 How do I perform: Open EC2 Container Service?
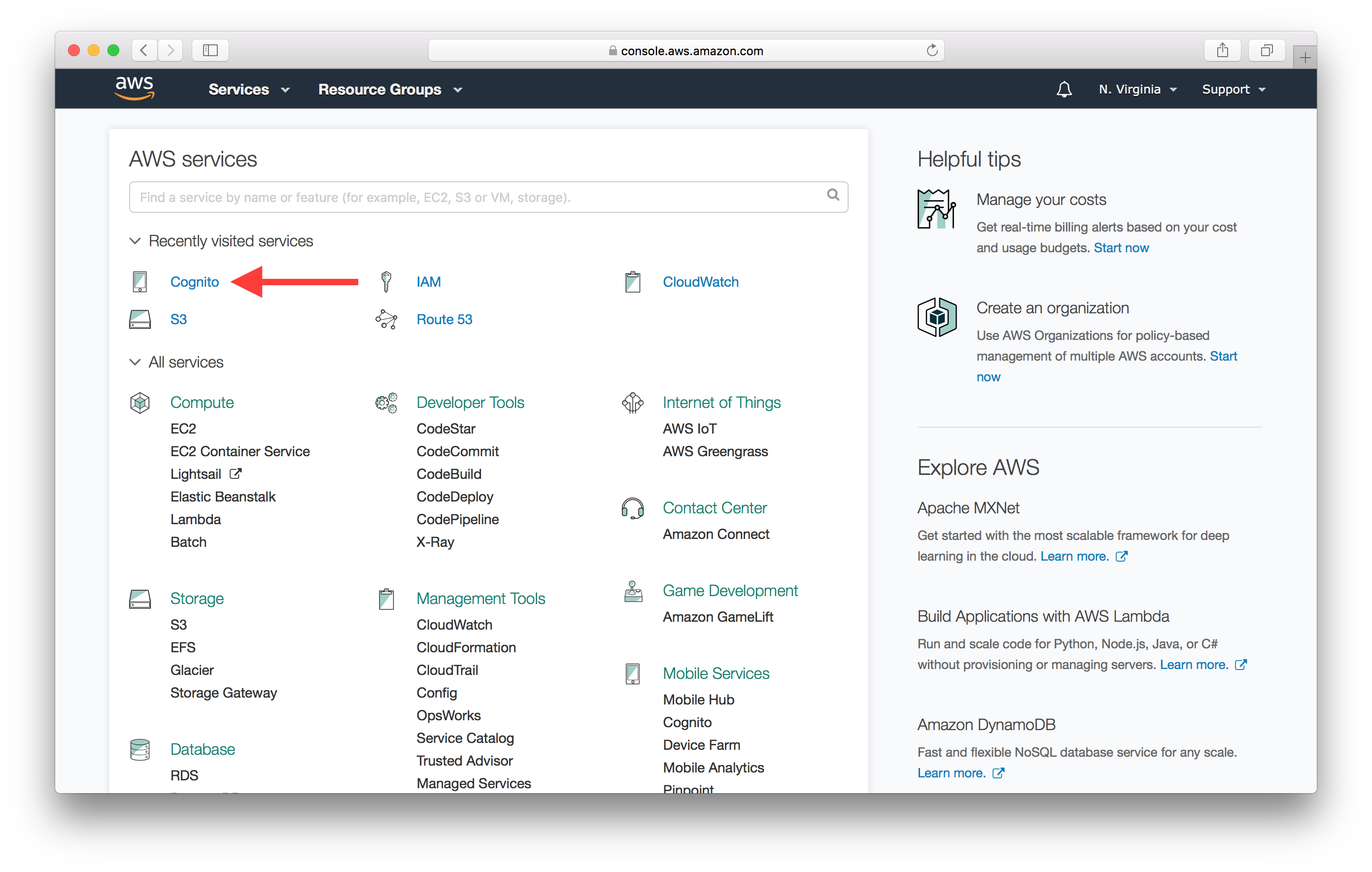[x=240, y=451]
